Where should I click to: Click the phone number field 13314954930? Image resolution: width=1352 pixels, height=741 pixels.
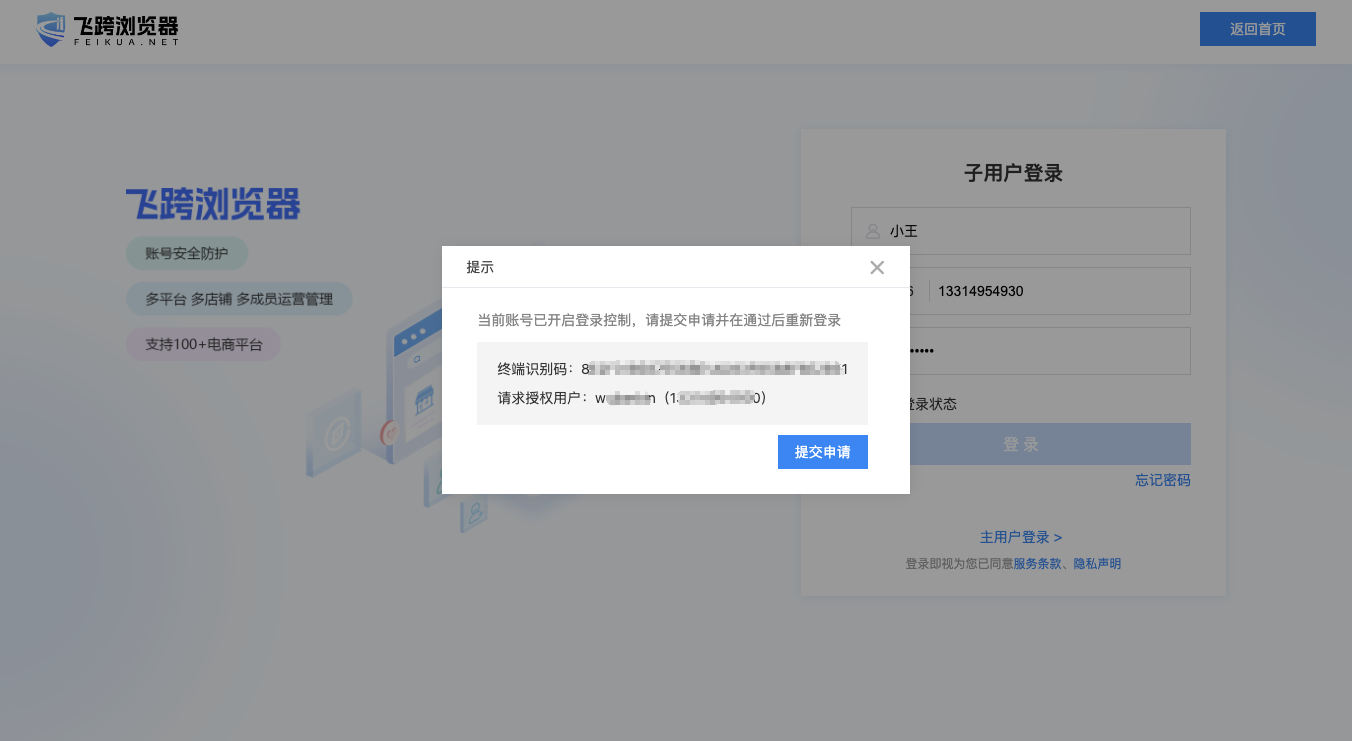[x=1058, y=291]
